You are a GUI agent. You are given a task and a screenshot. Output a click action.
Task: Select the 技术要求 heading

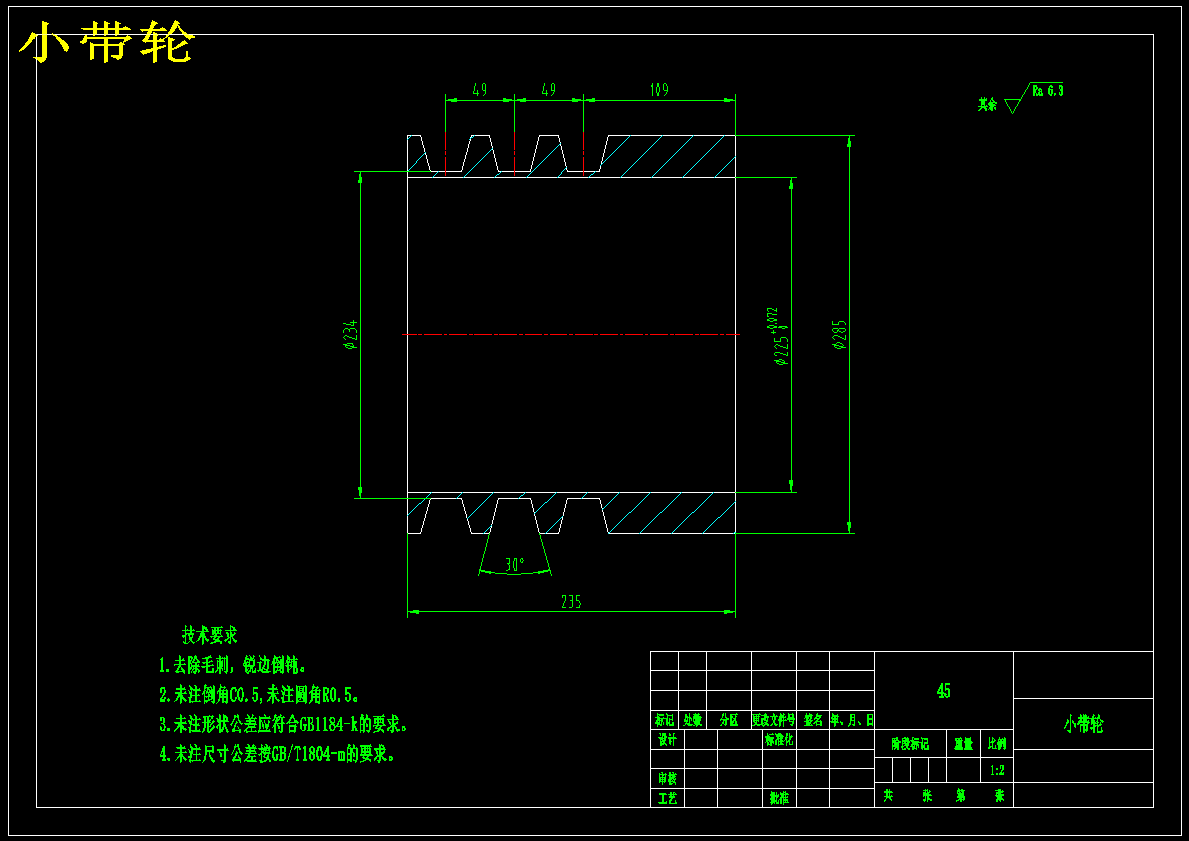(x=210, y=635)
